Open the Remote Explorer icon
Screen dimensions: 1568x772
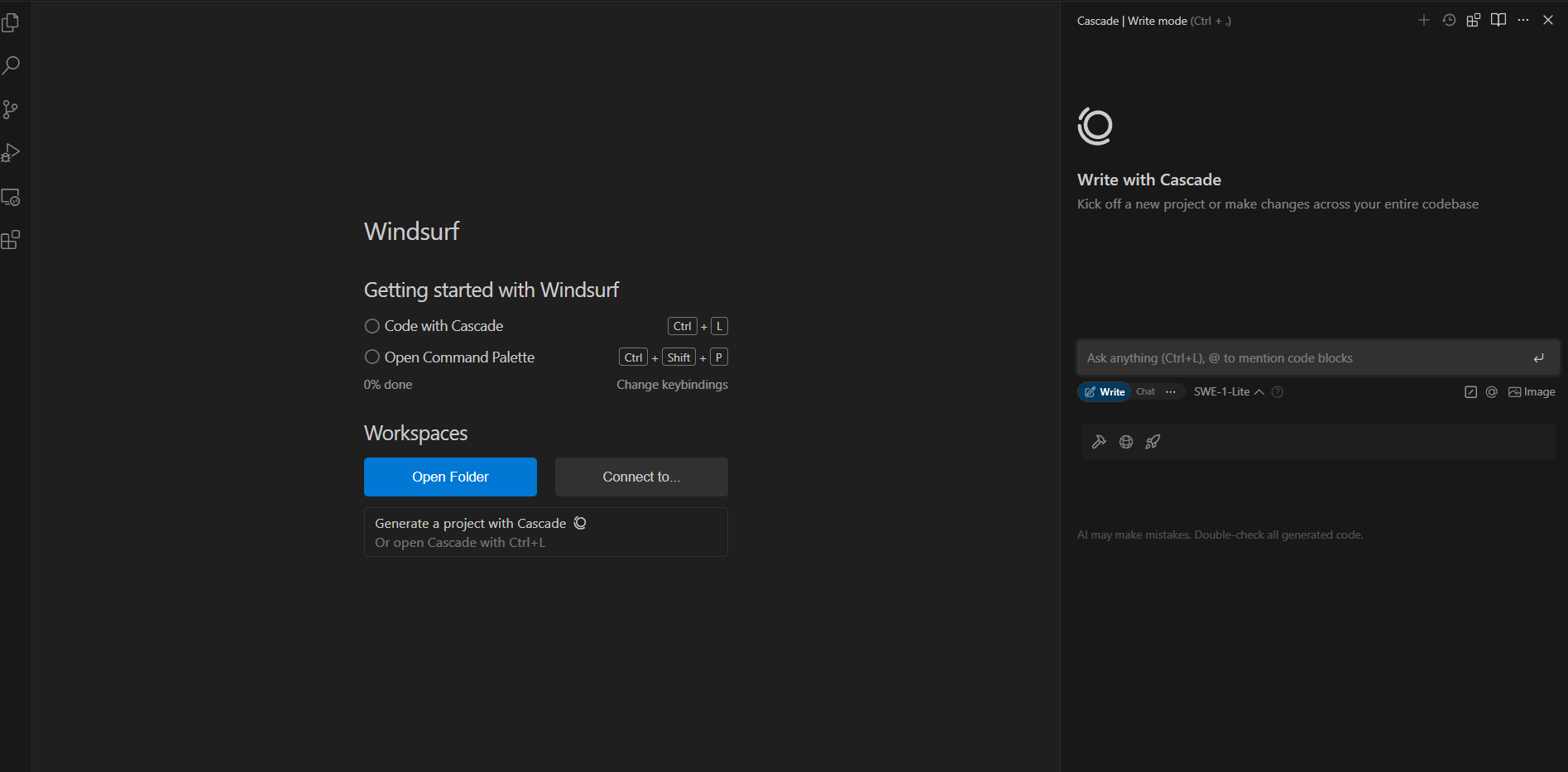11,197
